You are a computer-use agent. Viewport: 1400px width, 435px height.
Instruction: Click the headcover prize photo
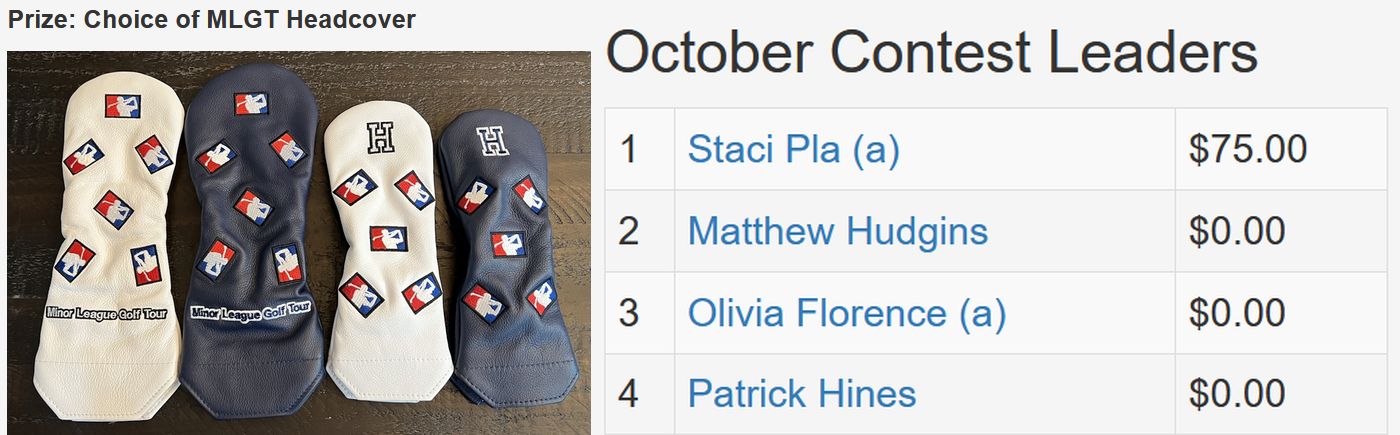coord(299,243)
